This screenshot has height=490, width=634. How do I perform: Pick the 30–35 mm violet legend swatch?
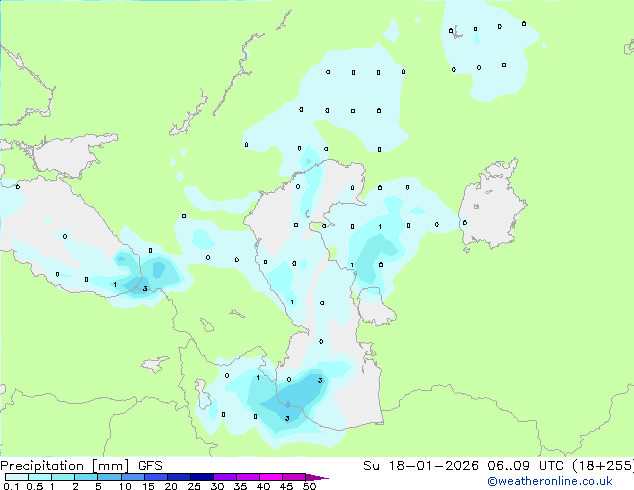pyautogui.click(x=224, y=477)
